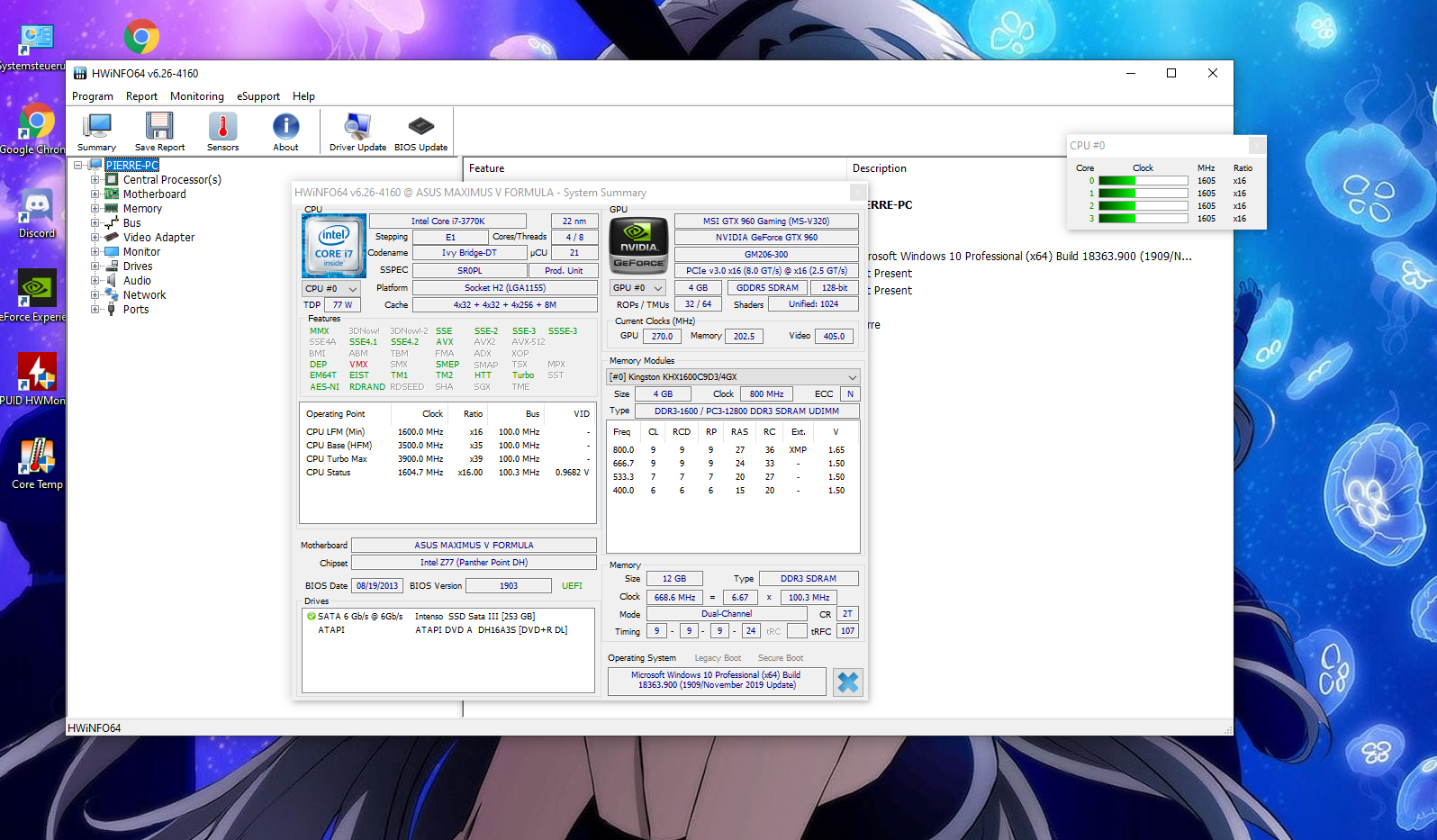Click the NVIDIA GeForce logo
The height and width of the screenshot is (840, 1437).
(638, 245)
